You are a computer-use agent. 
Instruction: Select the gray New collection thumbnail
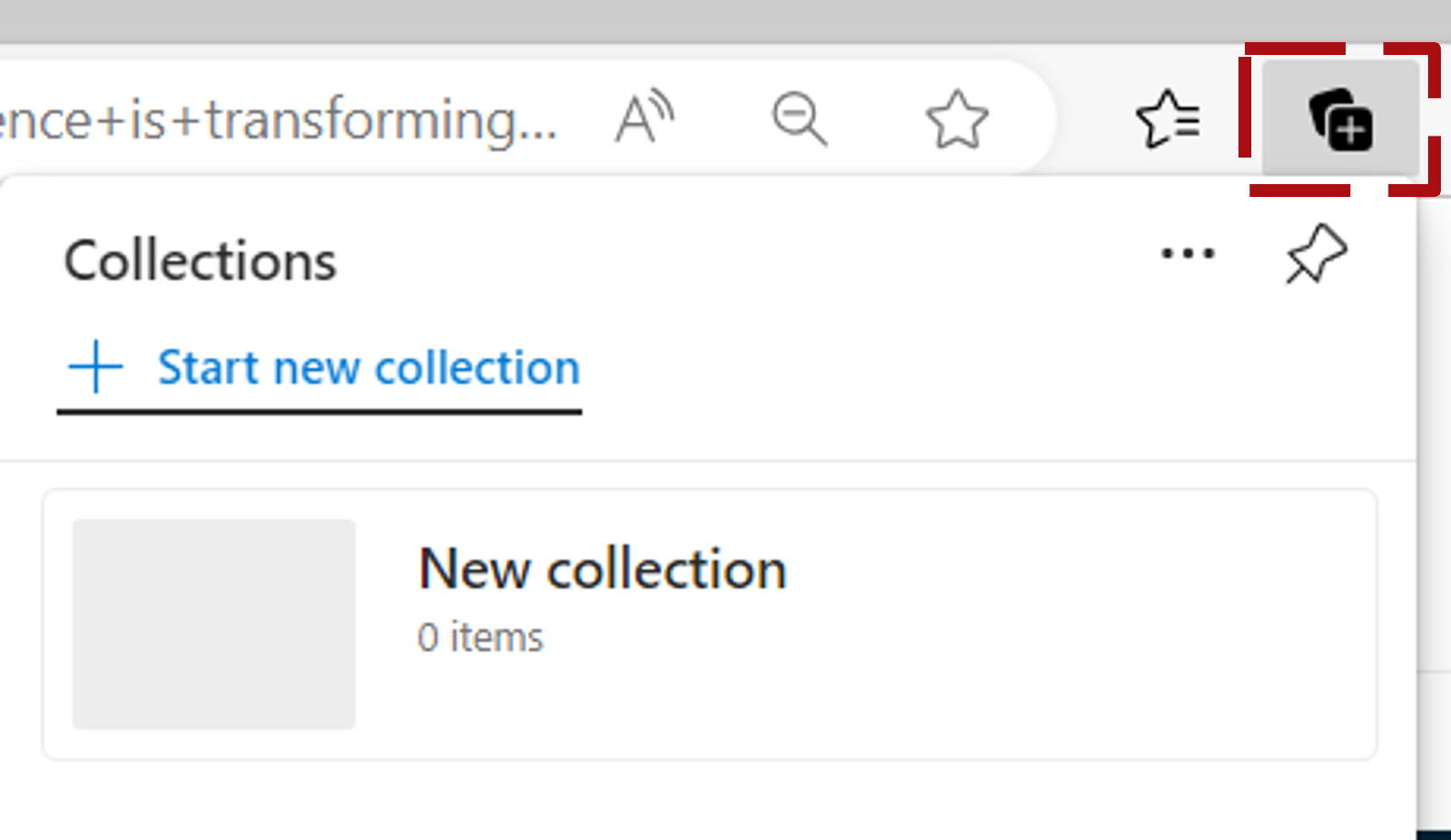pyautogui.click(x=214, y=624)
